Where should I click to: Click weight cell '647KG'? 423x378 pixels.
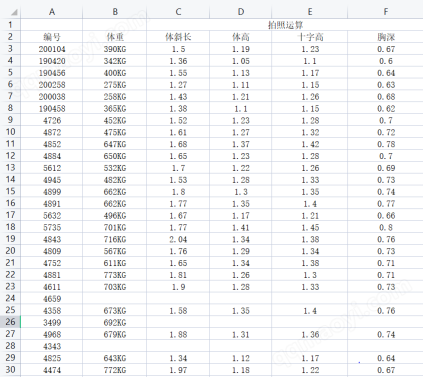pos(115,144)
